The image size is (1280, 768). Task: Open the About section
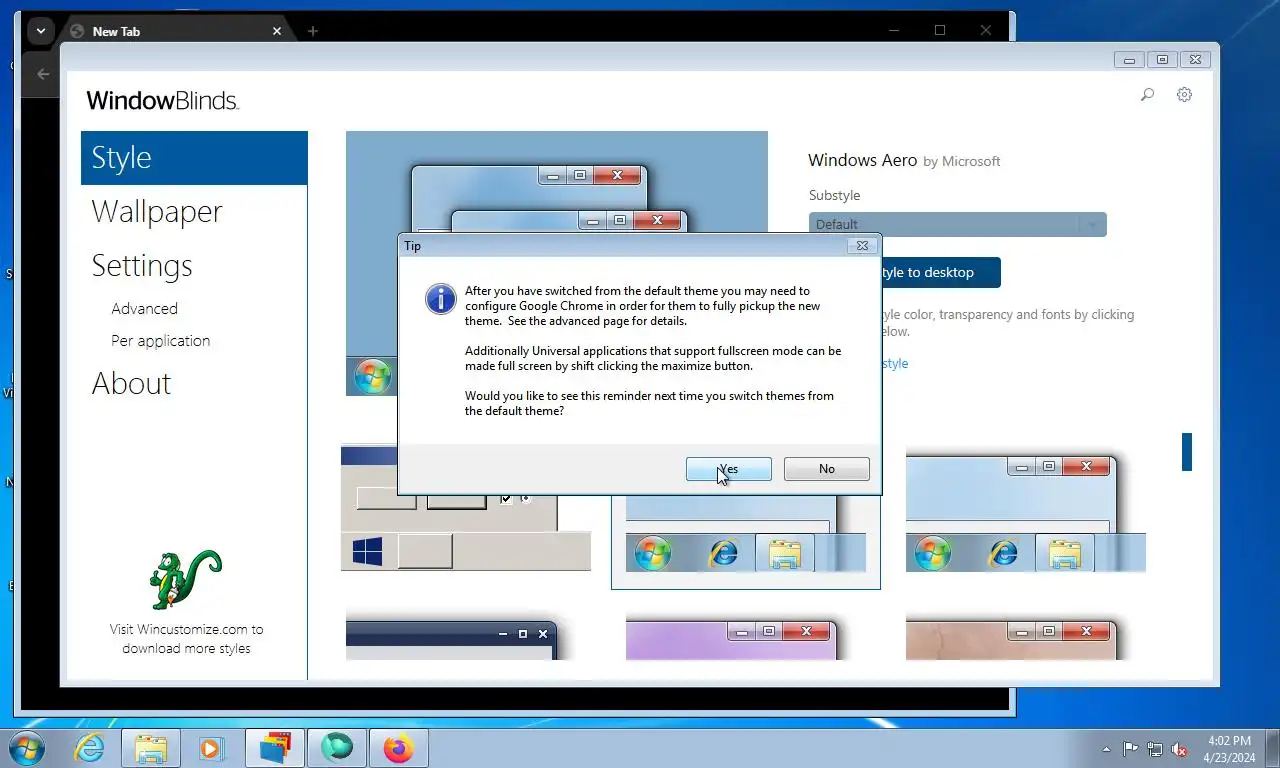pyautogui.click(x=131, y=384)
